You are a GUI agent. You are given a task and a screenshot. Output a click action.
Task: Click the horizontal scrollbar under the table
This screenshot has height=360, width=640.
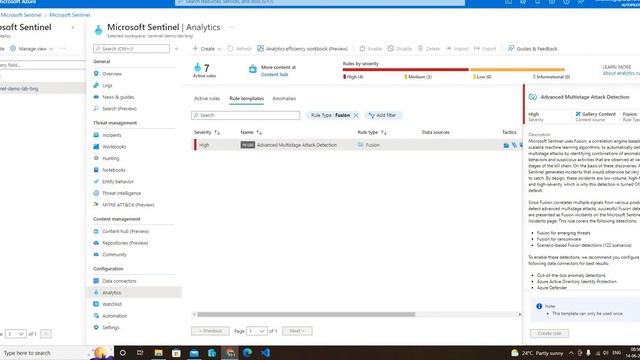305,314
